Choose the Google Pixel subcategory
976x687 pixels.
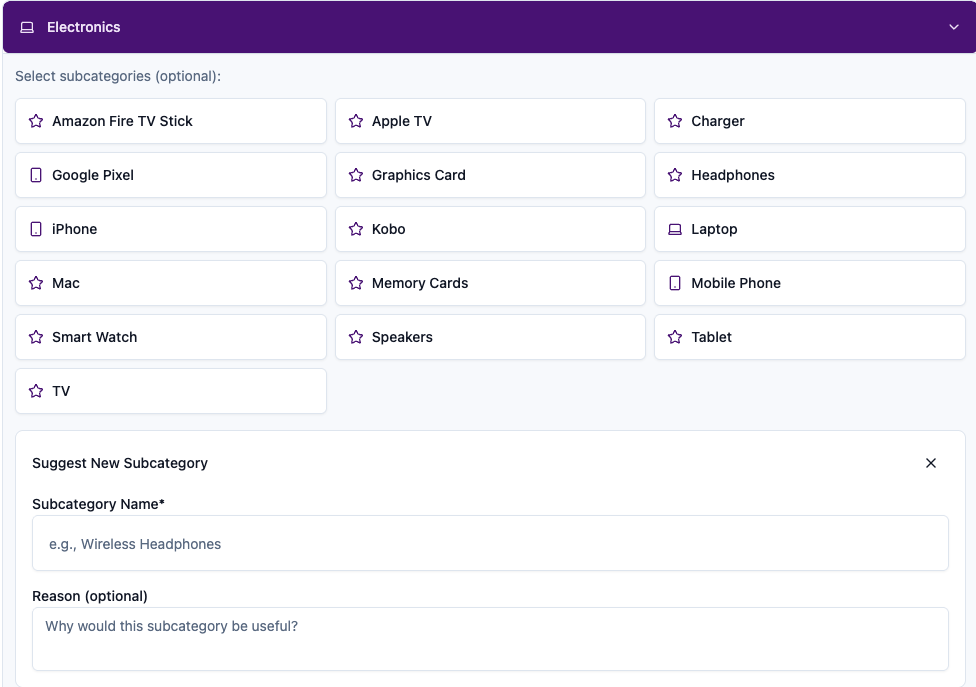pyautogui.click(x=171, y=175)
